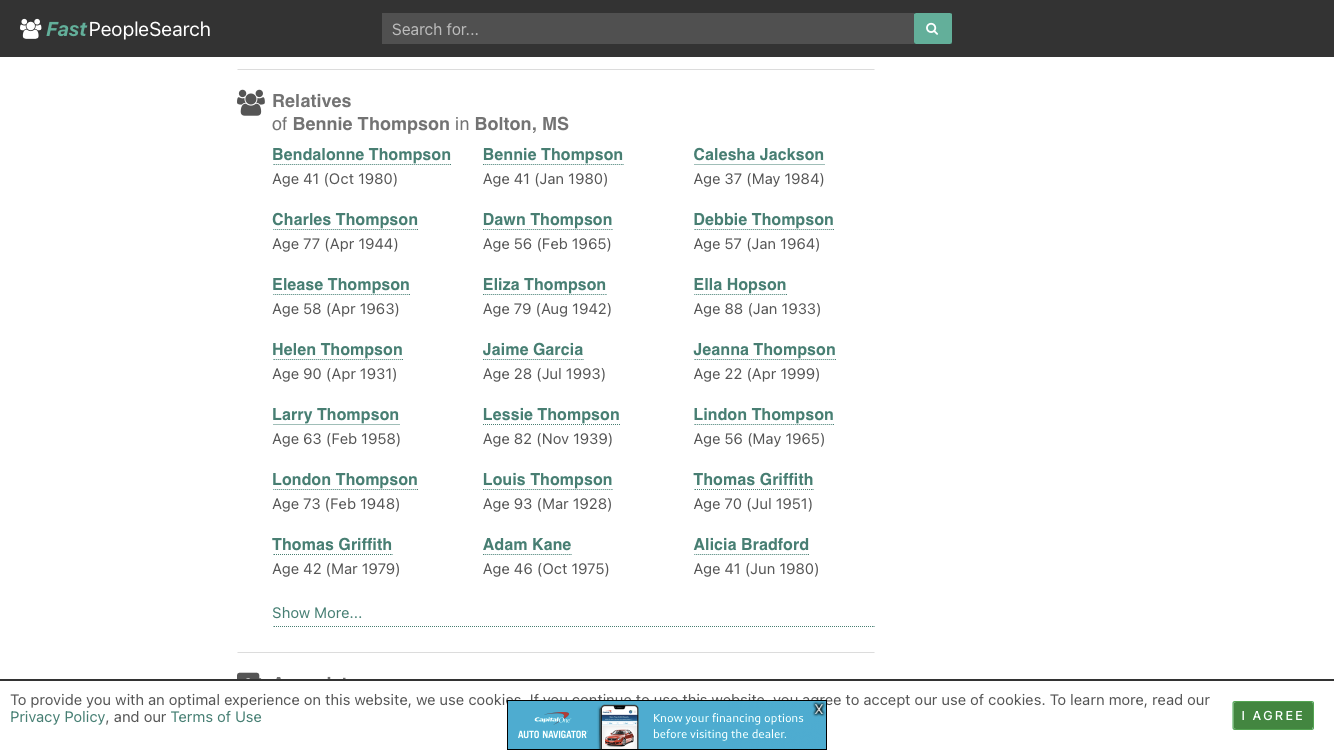Open Alicia Bradford's record
This screenshot has width=1334, height=750.
[752, 545]
